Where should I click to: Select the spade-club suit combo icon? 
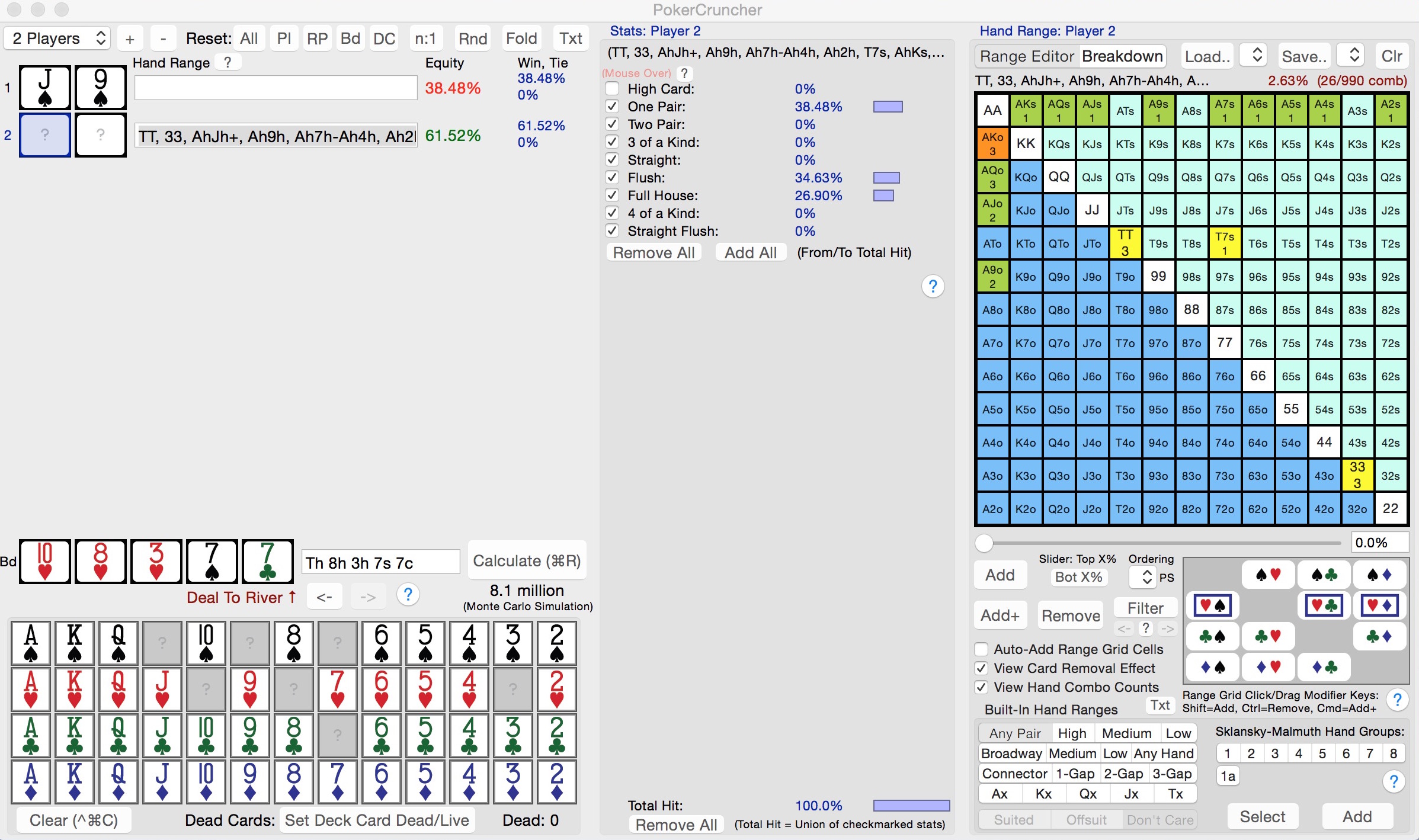[x=1324, y=574]
